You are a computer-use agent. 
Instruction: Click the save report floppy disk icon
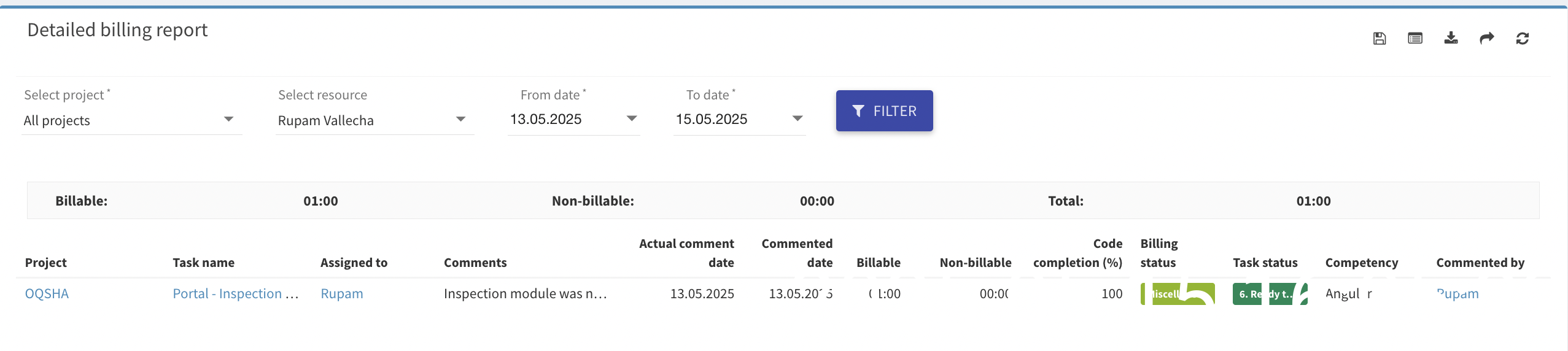[1380, 39]
